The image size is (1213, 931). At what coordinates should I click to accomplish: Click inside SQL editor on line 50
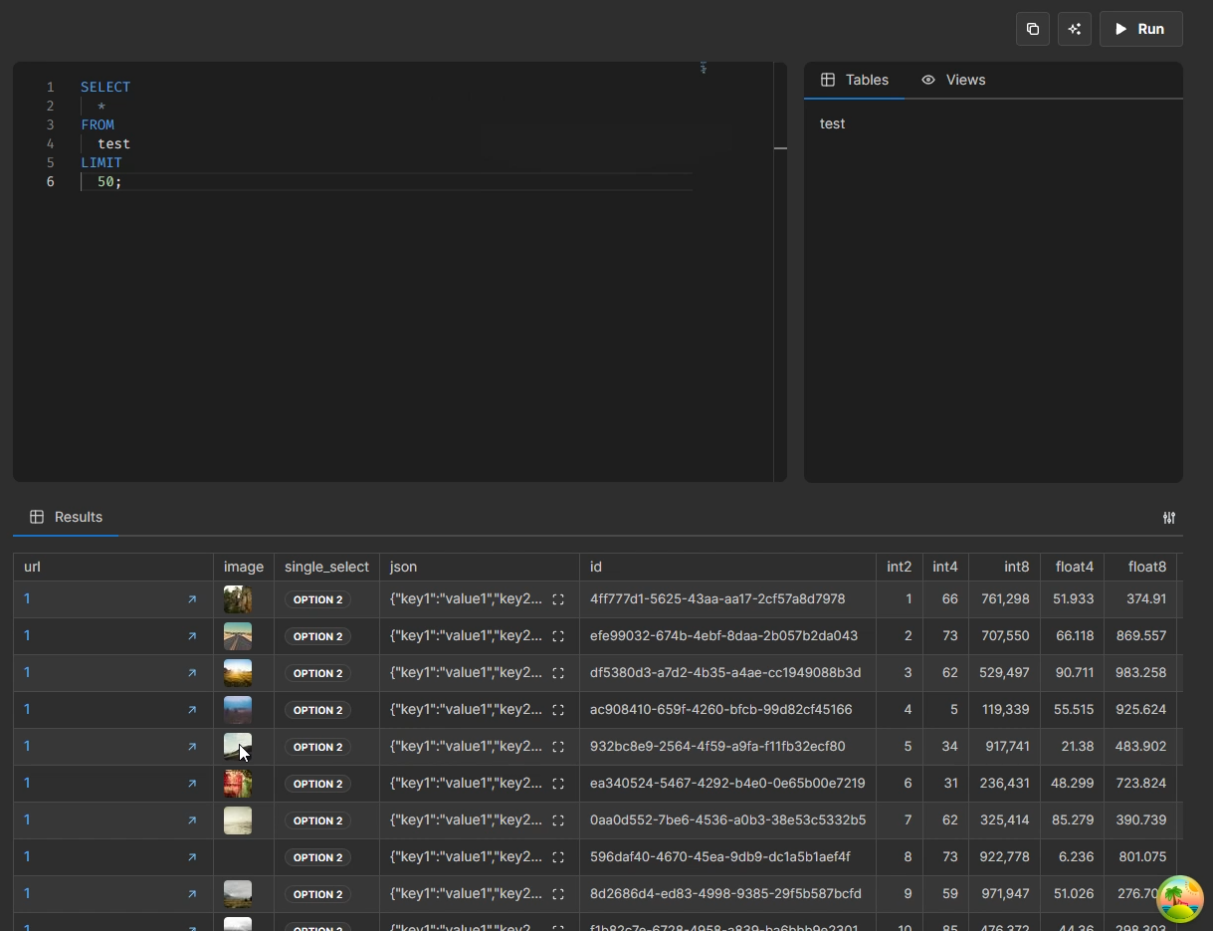click(105, 182)
